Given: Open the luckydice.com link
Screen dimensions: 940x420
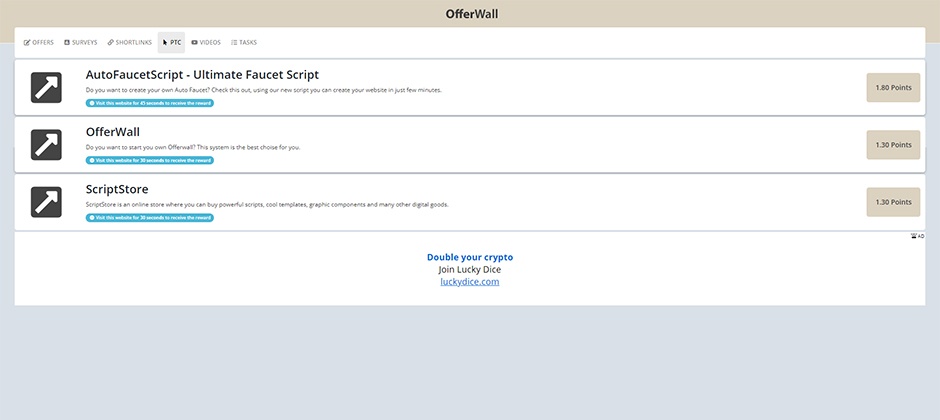Looking at the screenshot, I should 469,282.
